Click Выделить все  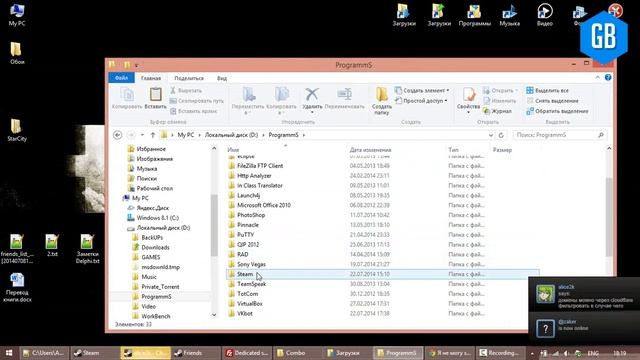click(x=547, y=91)
